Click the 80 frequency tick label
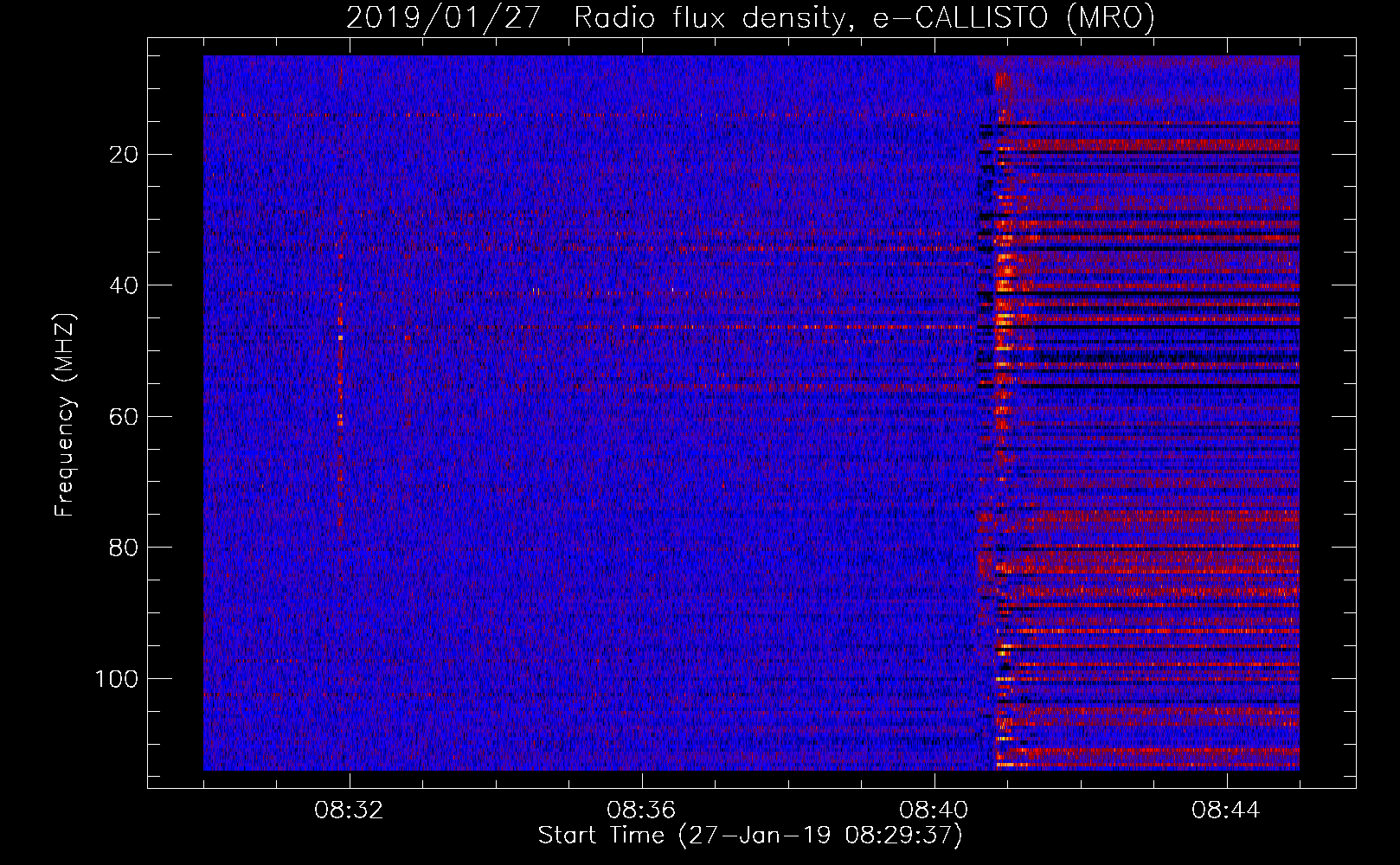Screen dimensions: 1400x865 124,548
